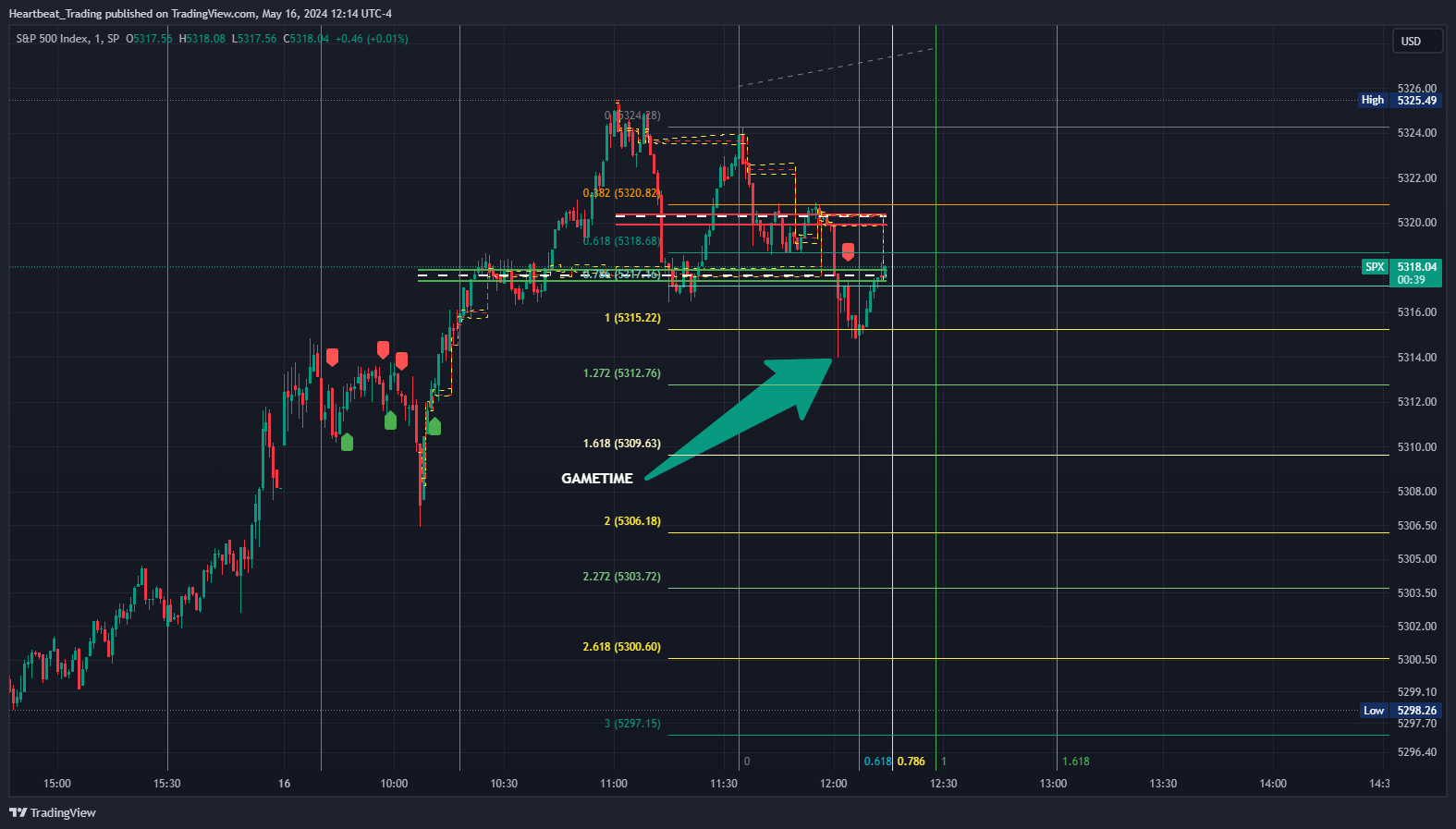Select the +0.46 (+0.01%) change value
This screenshot has height=829, width=1456.
tap(372, 39)
